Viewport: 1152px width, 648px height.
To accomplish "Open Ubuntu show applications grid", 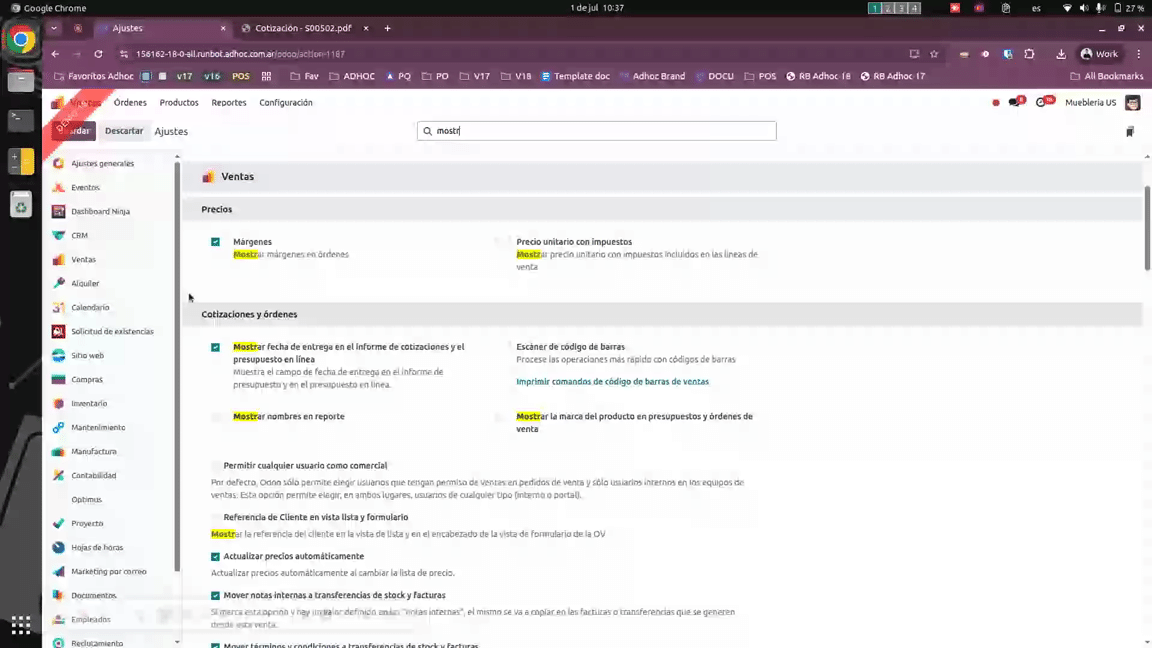I will point(21,625).
